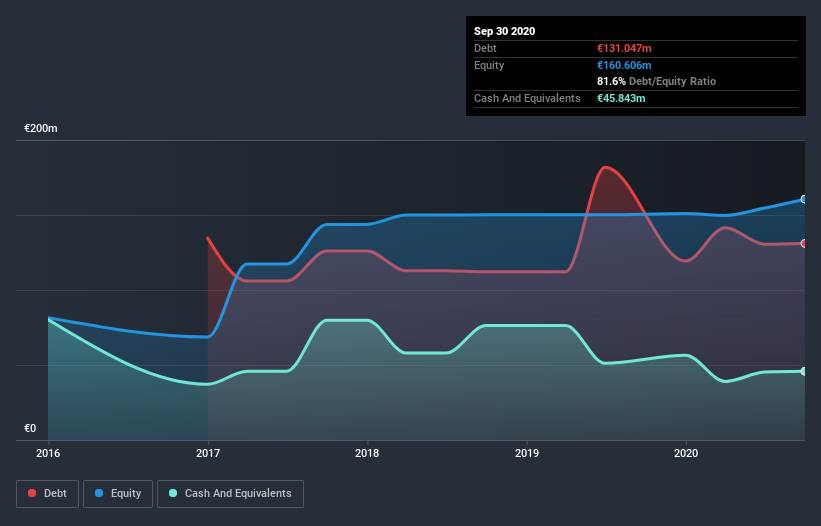Viewport: 821px width, 526px height.
Task: Toggle the Equity legend button
Action: click(x=118, y=494)
